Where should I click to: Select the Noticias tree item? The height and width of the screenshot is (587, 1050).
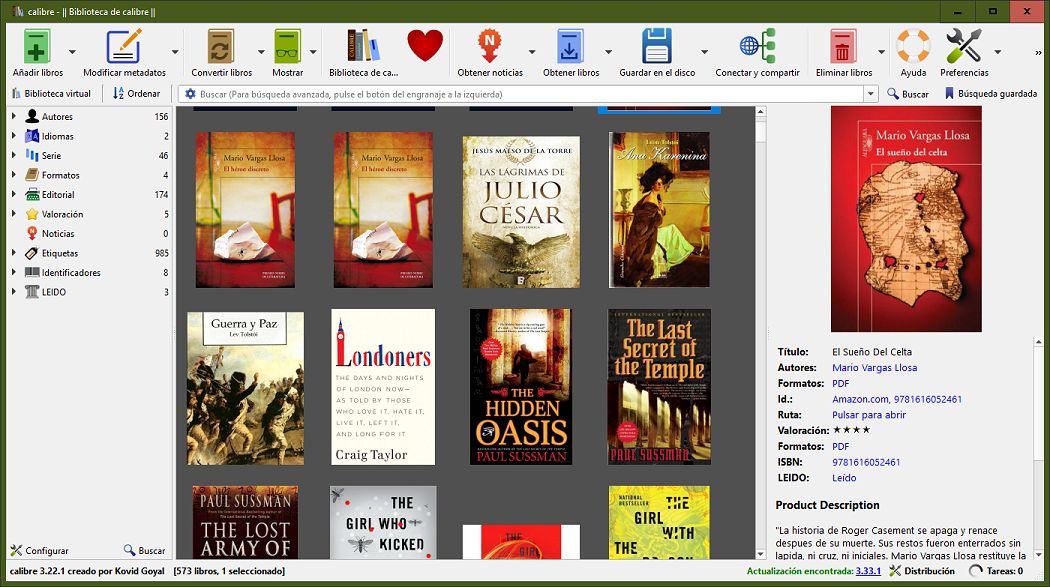pyautogui.click(x=58, y=234)
